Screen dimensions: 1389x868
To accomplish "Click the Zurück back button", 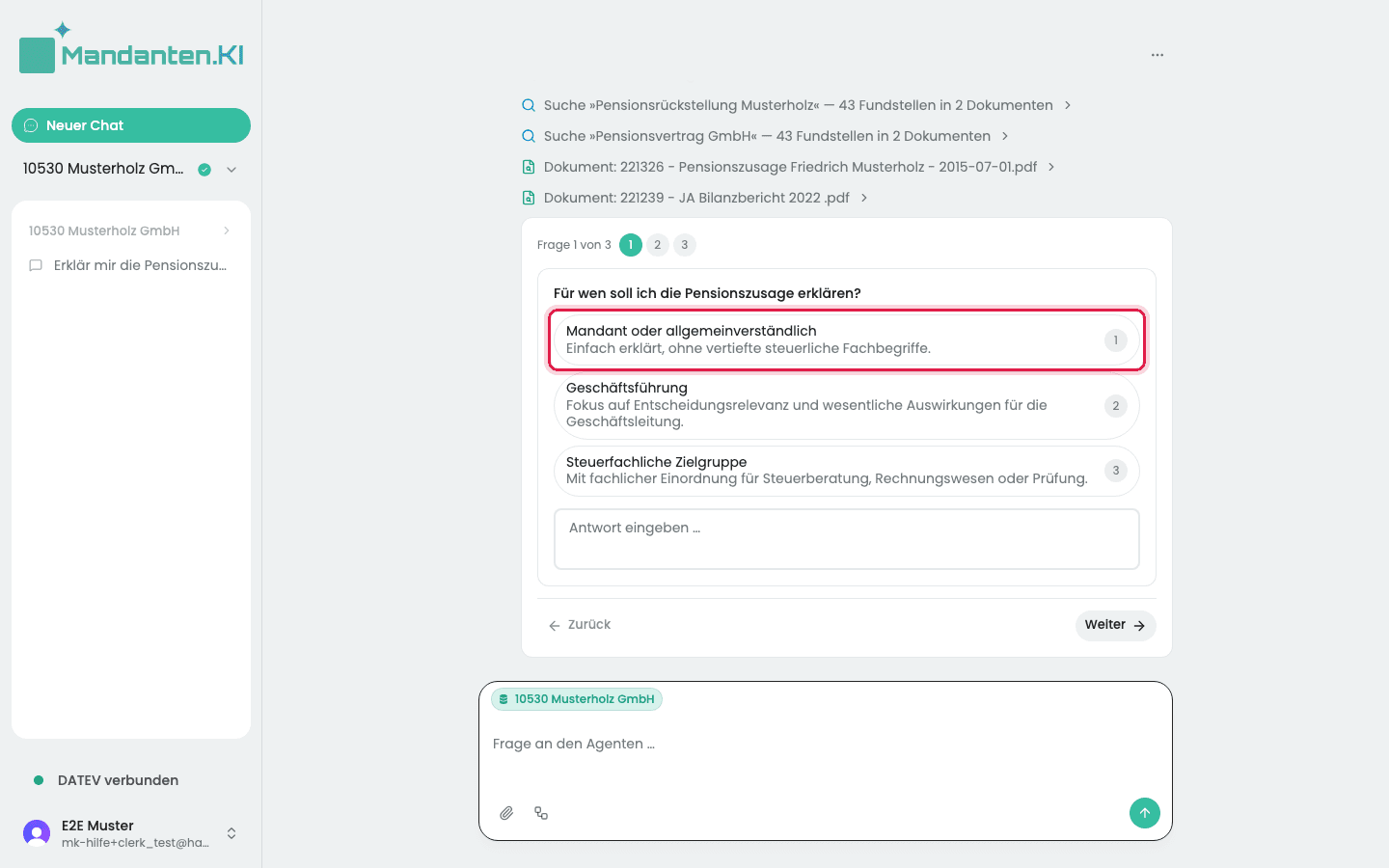I will (x=580, y=625).
